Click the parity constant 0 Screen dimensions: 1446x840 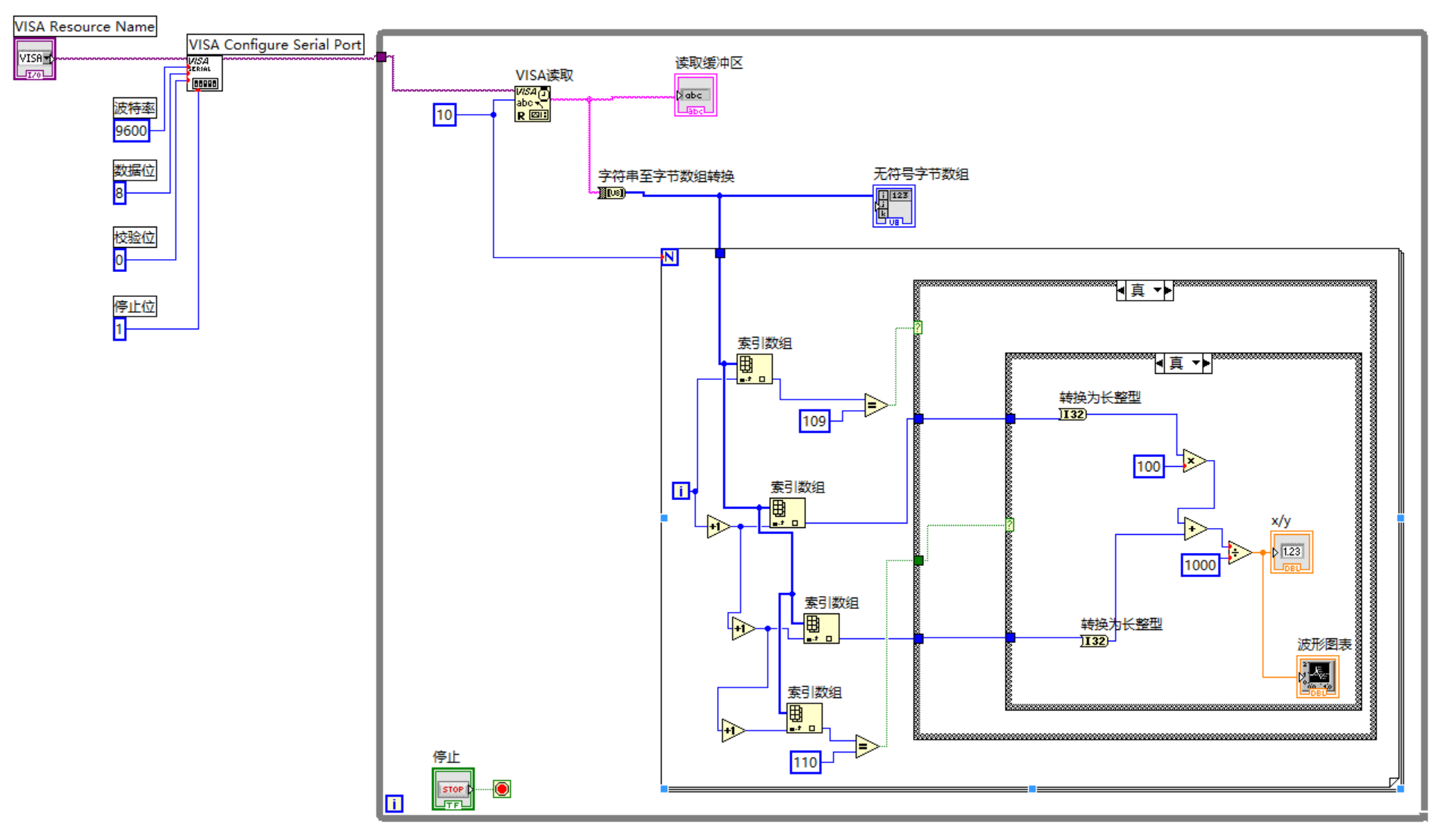[x=119, y=260]
